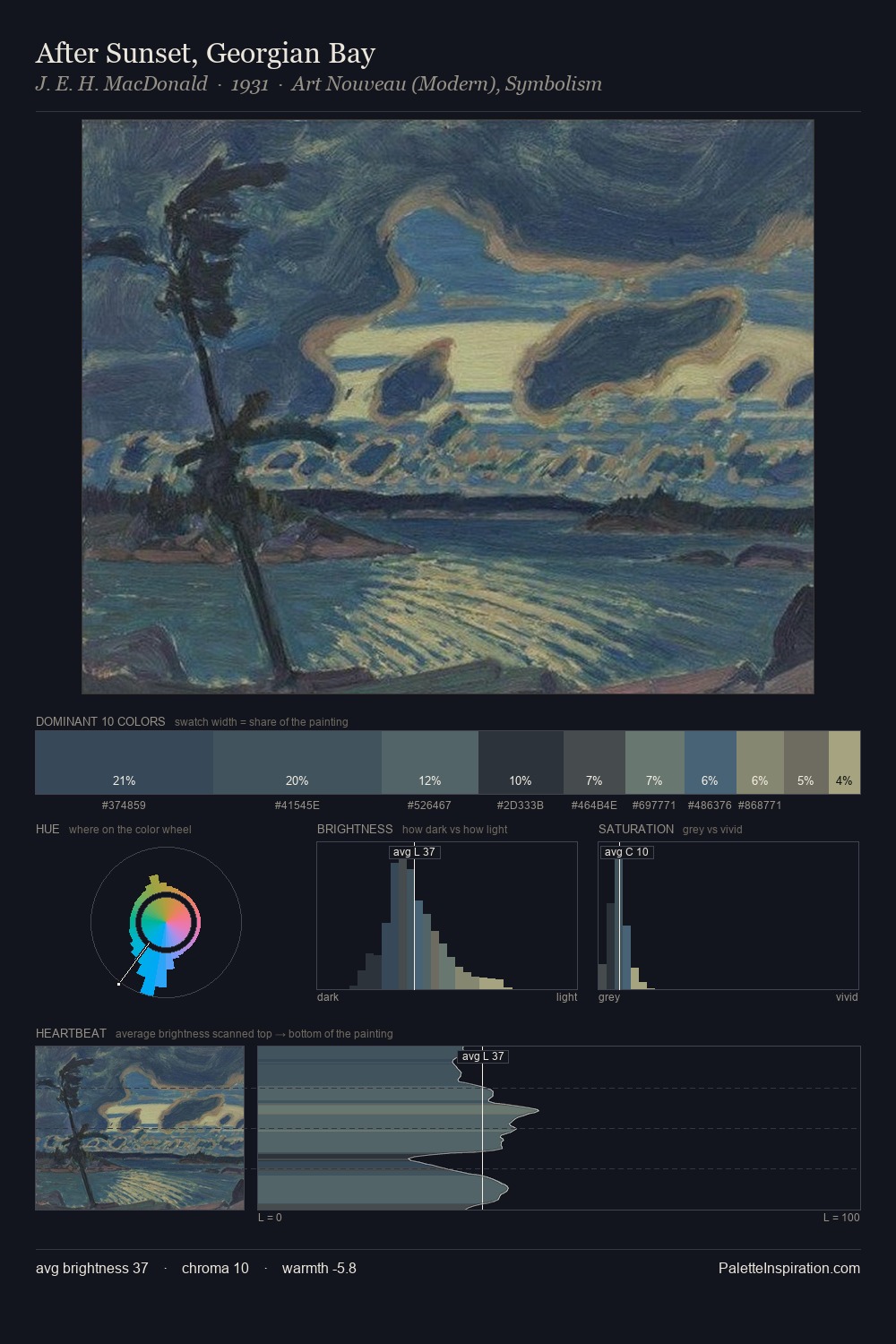This screenshot has width=896, height=1344.
Task: Click 'avg brightness 37' in footer
Action: tap(92, 1268)
